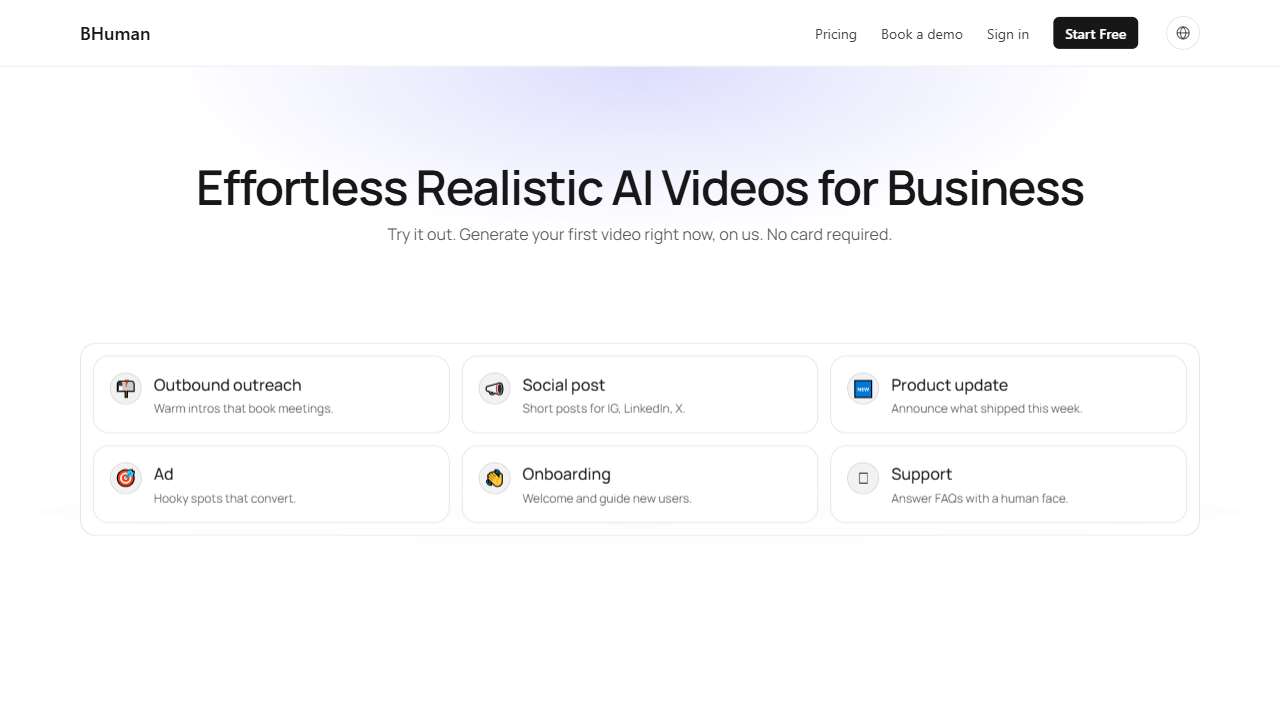
Task: Choose the Social post card title
Action: coord(563,385)
